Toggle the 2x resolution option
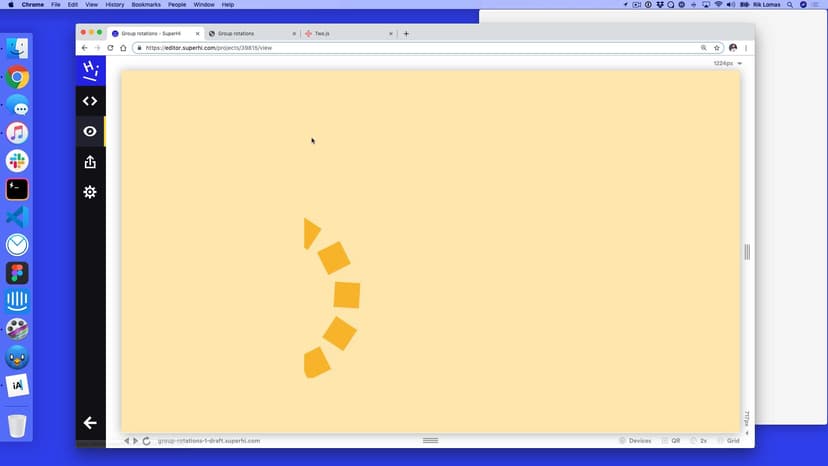Viewport: 828px width, 466px height. click(x=699, y=441)
